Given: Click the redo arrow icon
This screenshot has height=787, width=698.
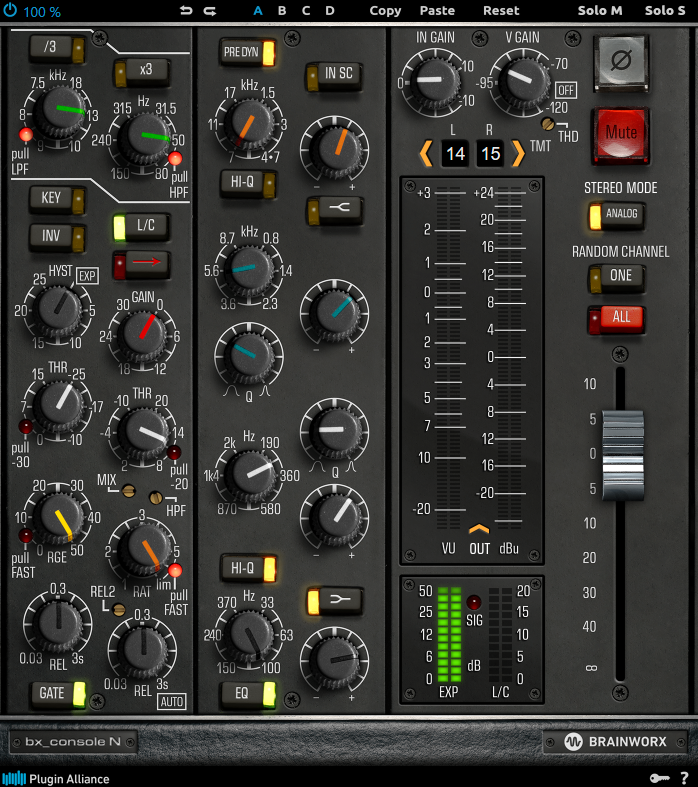Looking at the screenshot, I should 210,11.
